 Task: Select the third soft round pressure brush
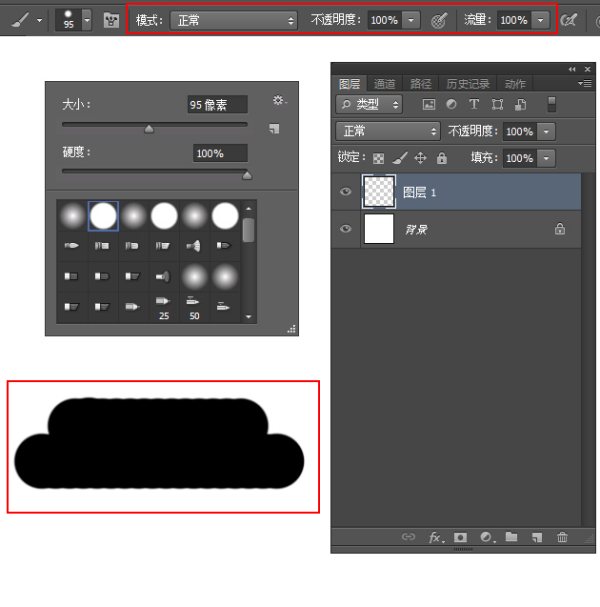tap(134, 216)
